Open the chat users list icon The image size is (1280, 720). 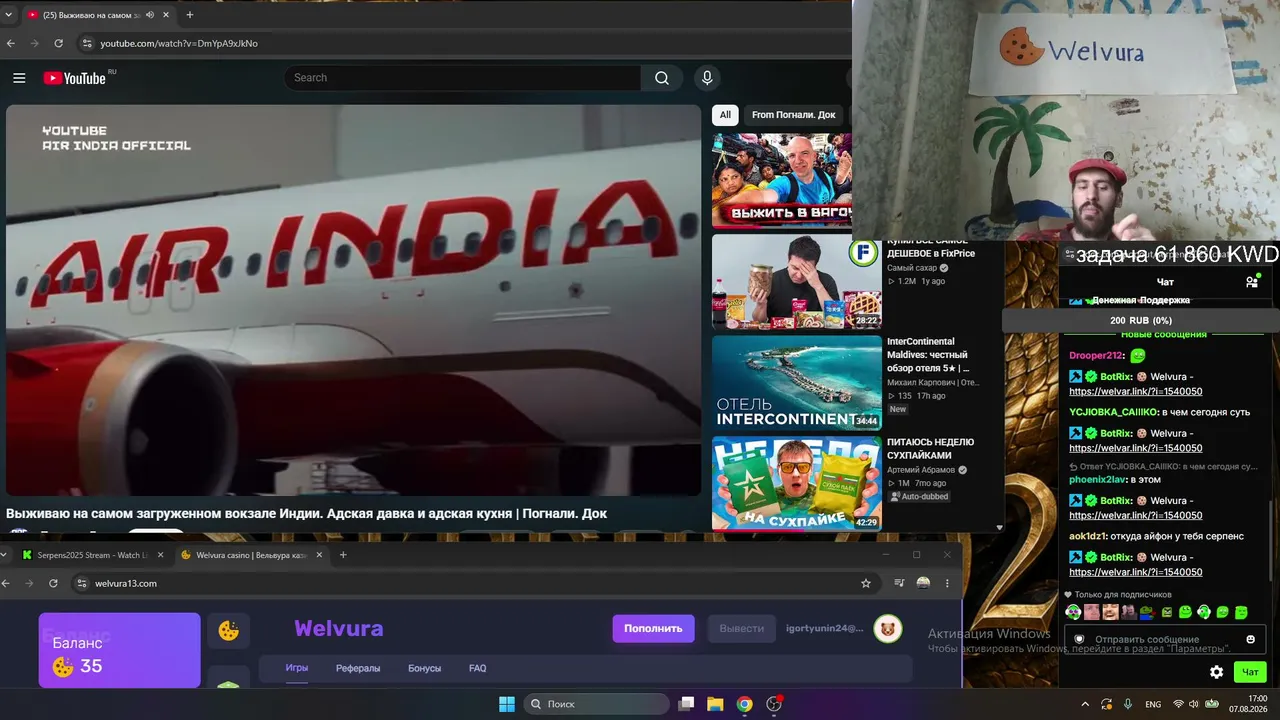(1251, 282)
